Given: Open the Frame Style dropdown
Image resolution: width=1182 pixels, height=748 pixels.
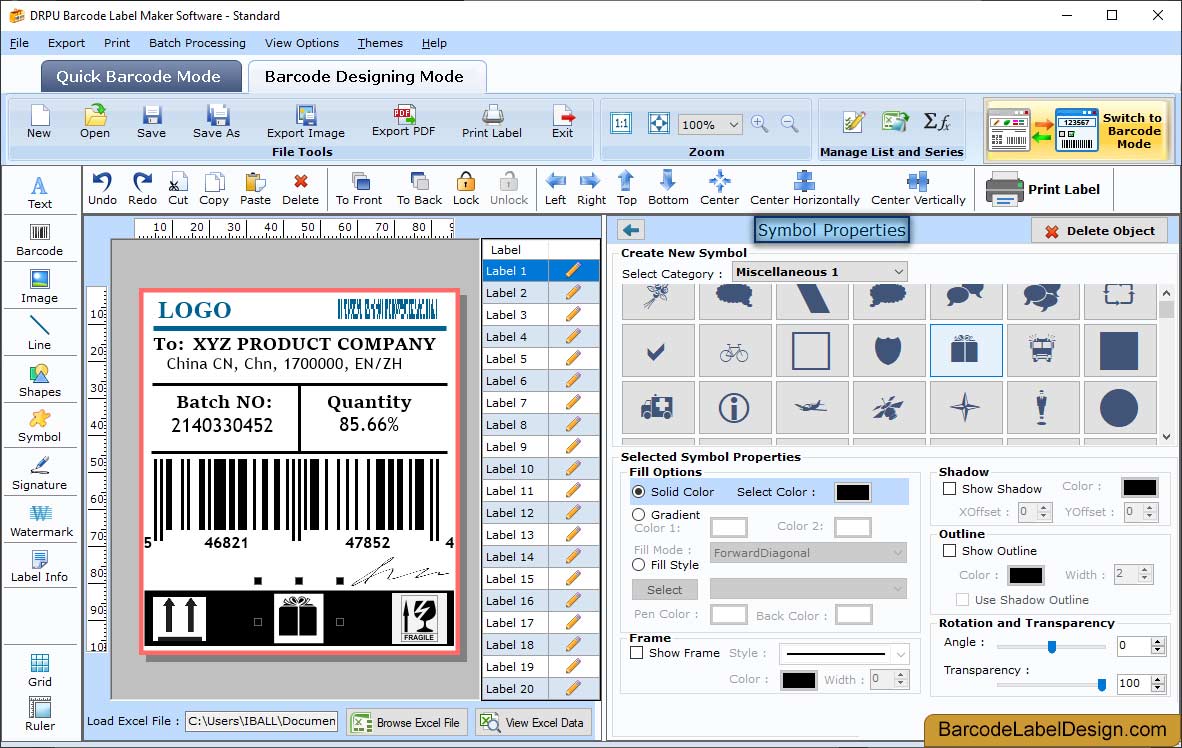Looking at the screenshot, I should (x=844, y=654).
